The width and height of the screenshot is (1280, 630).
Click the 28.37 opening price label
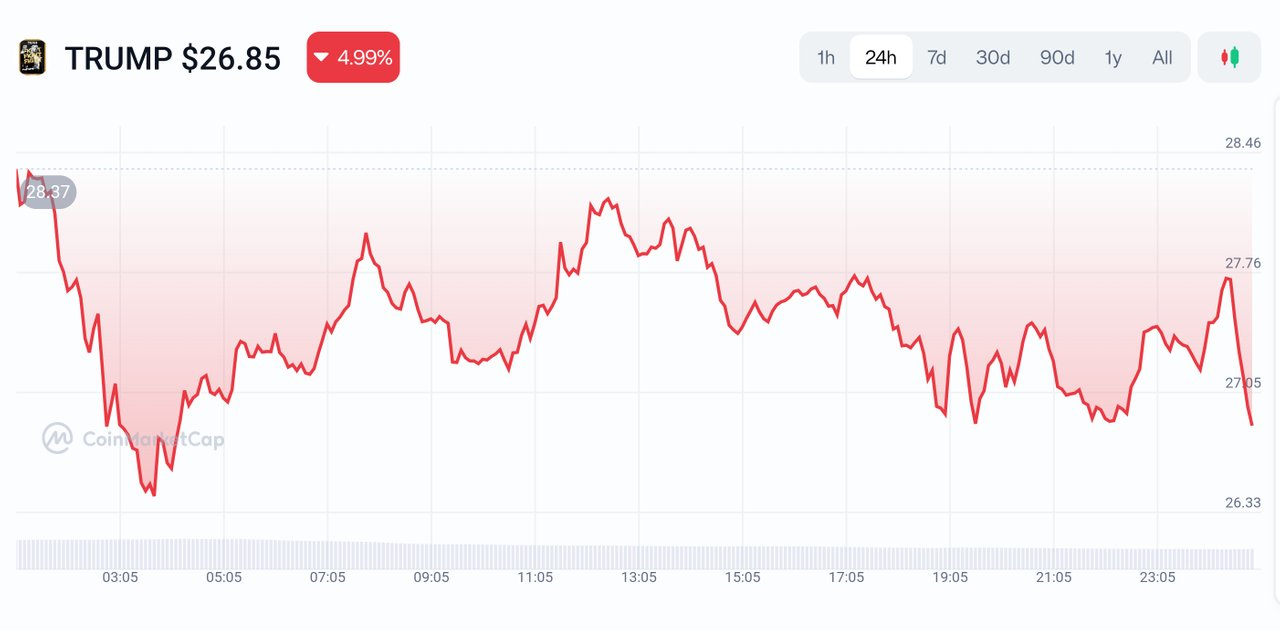48,192
